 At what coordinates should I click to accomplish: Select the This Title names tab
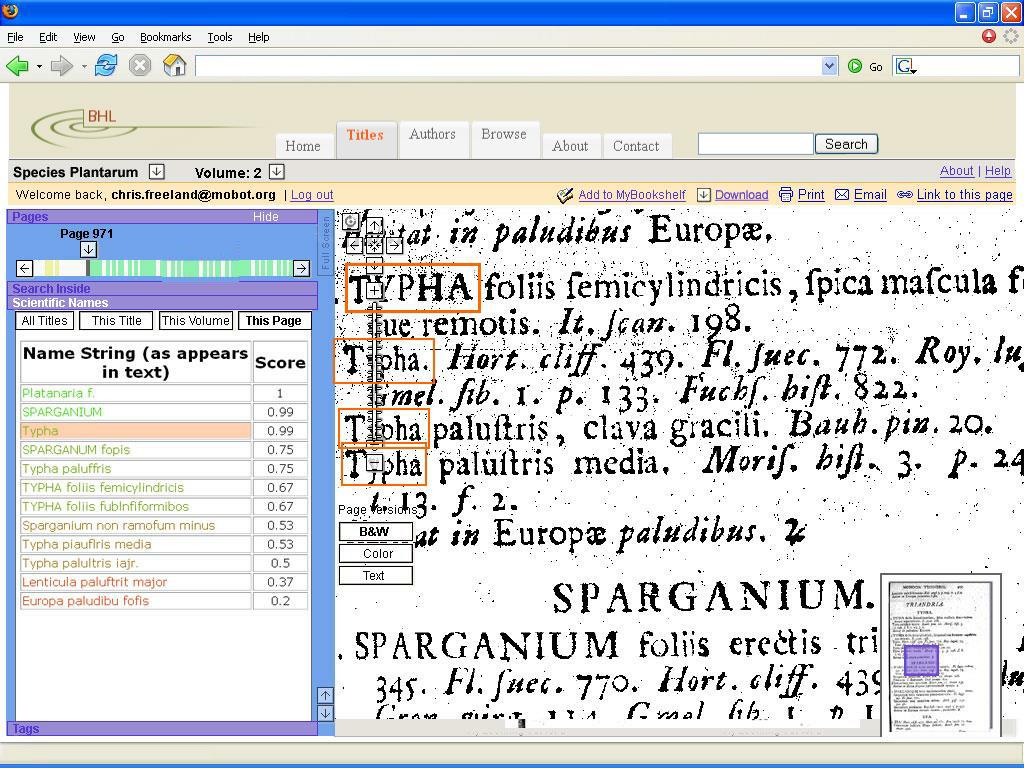pyautogui.click(x=117, y=321)
